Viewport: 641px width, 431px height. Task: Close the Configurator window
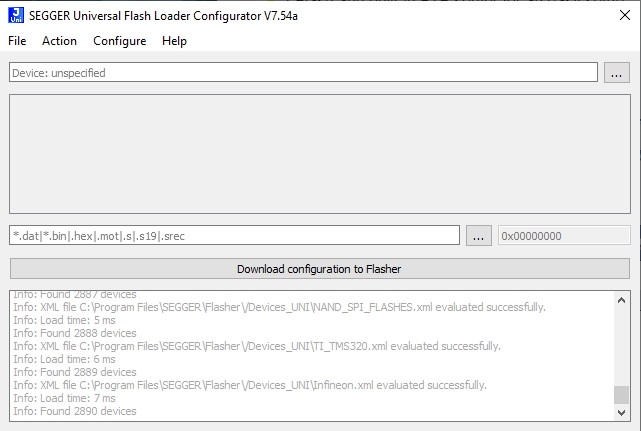[625, 16]
